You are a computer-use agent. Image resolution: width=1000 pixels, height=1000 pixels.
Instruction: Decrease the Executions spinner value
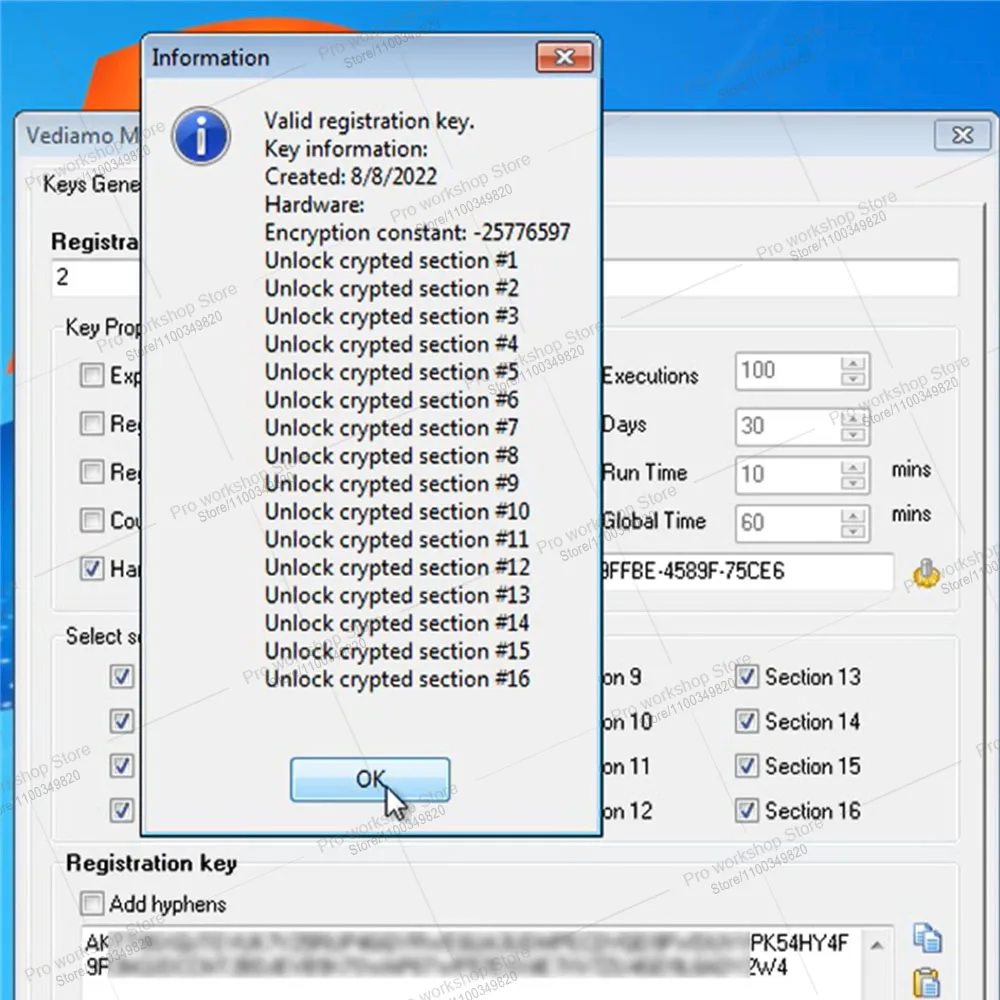point(853,379)
